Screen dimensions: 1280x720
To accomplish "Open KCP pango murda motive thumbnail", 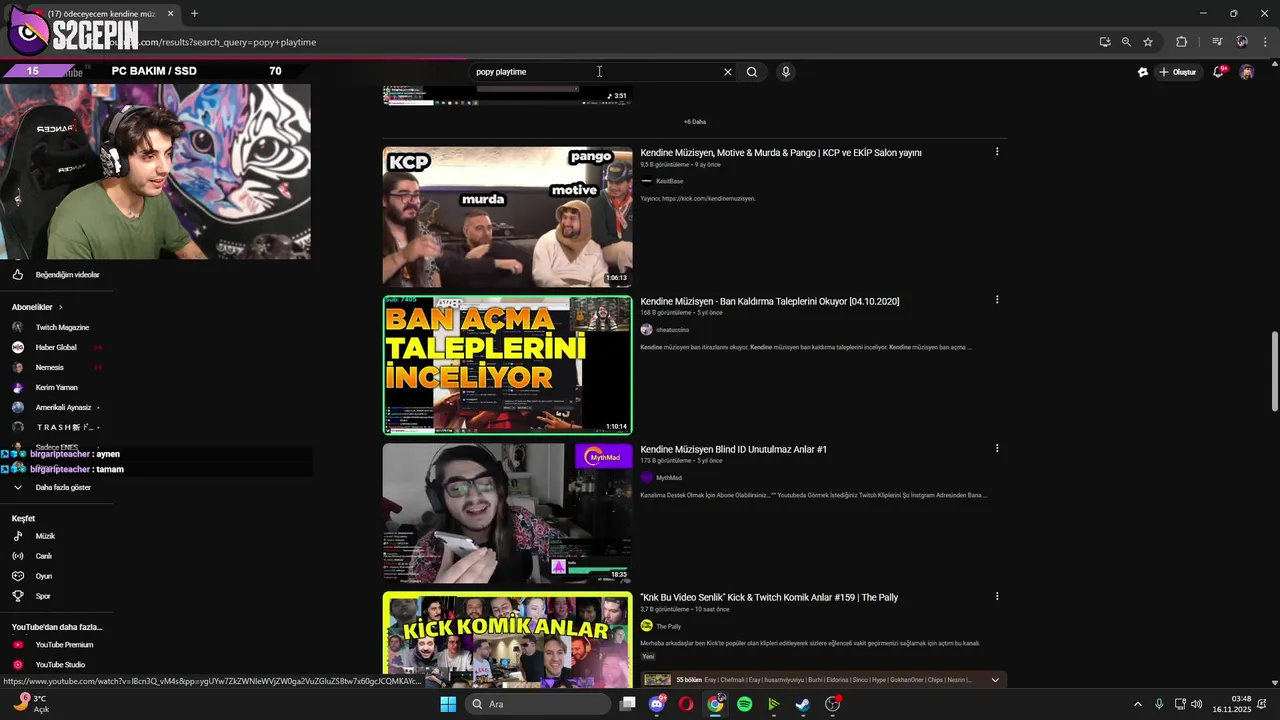I will pyautogui.click(x=507, y=217).
